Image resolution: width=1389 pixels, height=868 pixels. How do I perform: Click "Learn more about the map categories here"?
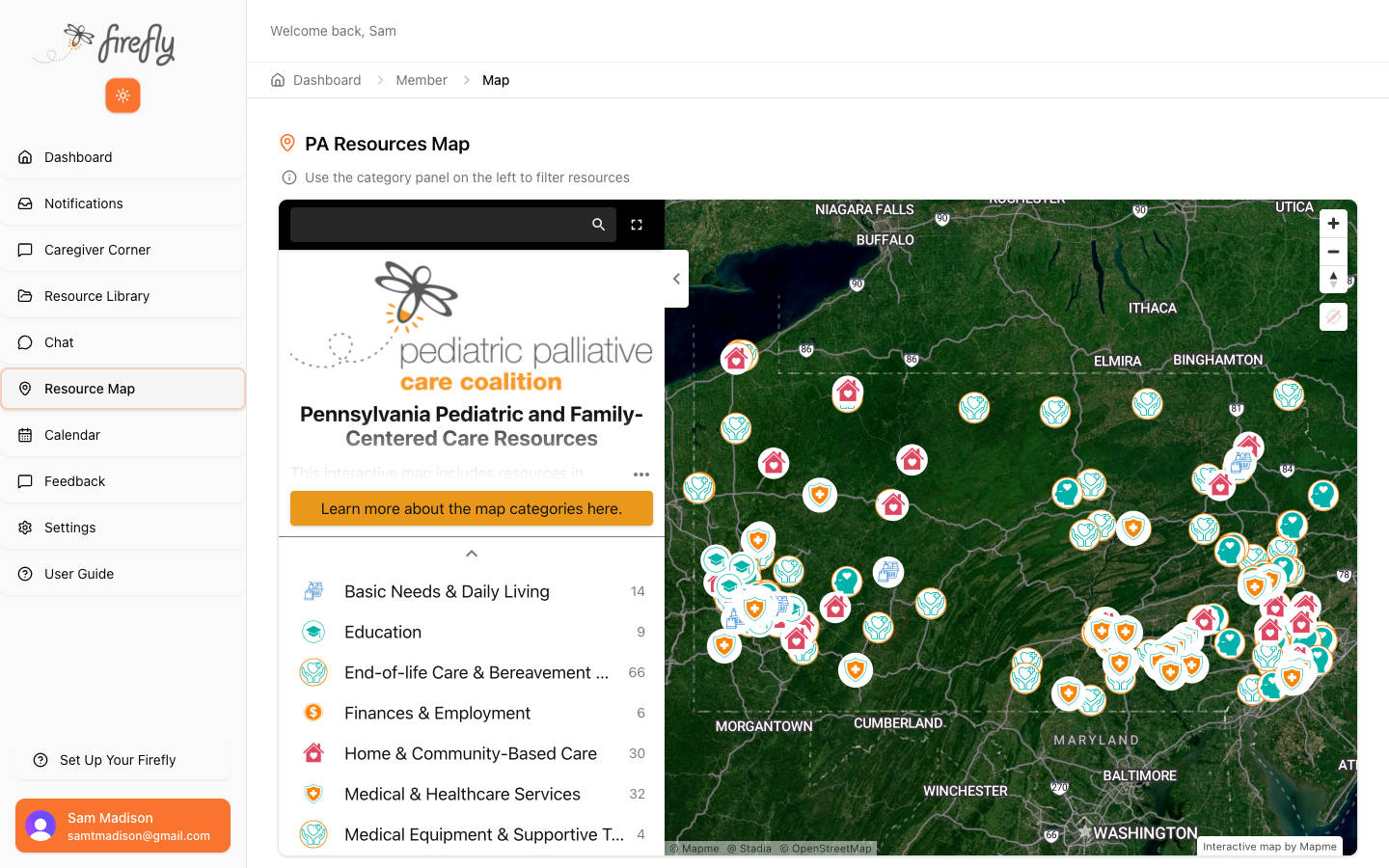pyautogui.click(x=471, y=508)
